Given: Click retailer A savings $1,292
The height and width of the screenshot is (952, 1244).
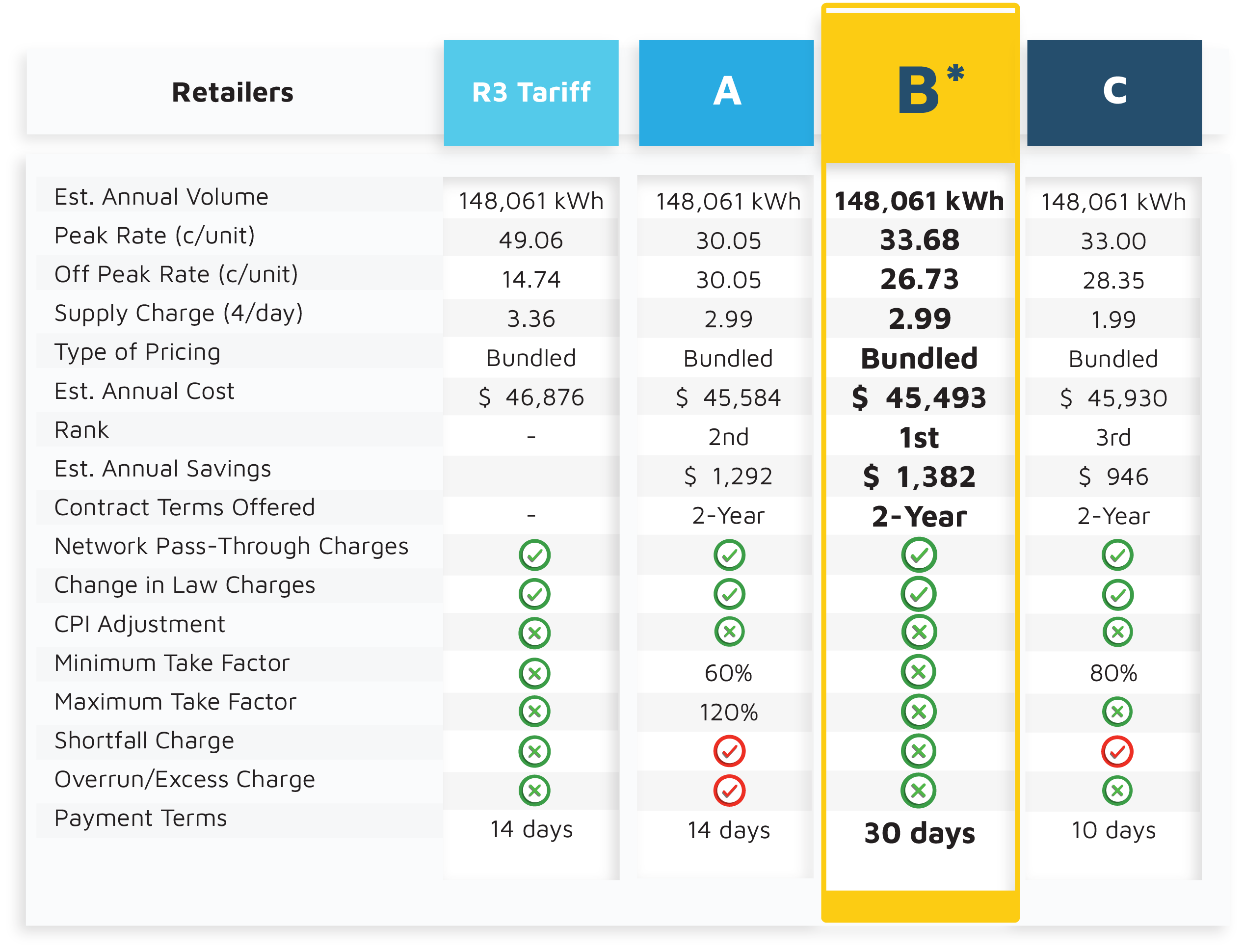Looking at the screenshot, I should [x=728, y=476].
